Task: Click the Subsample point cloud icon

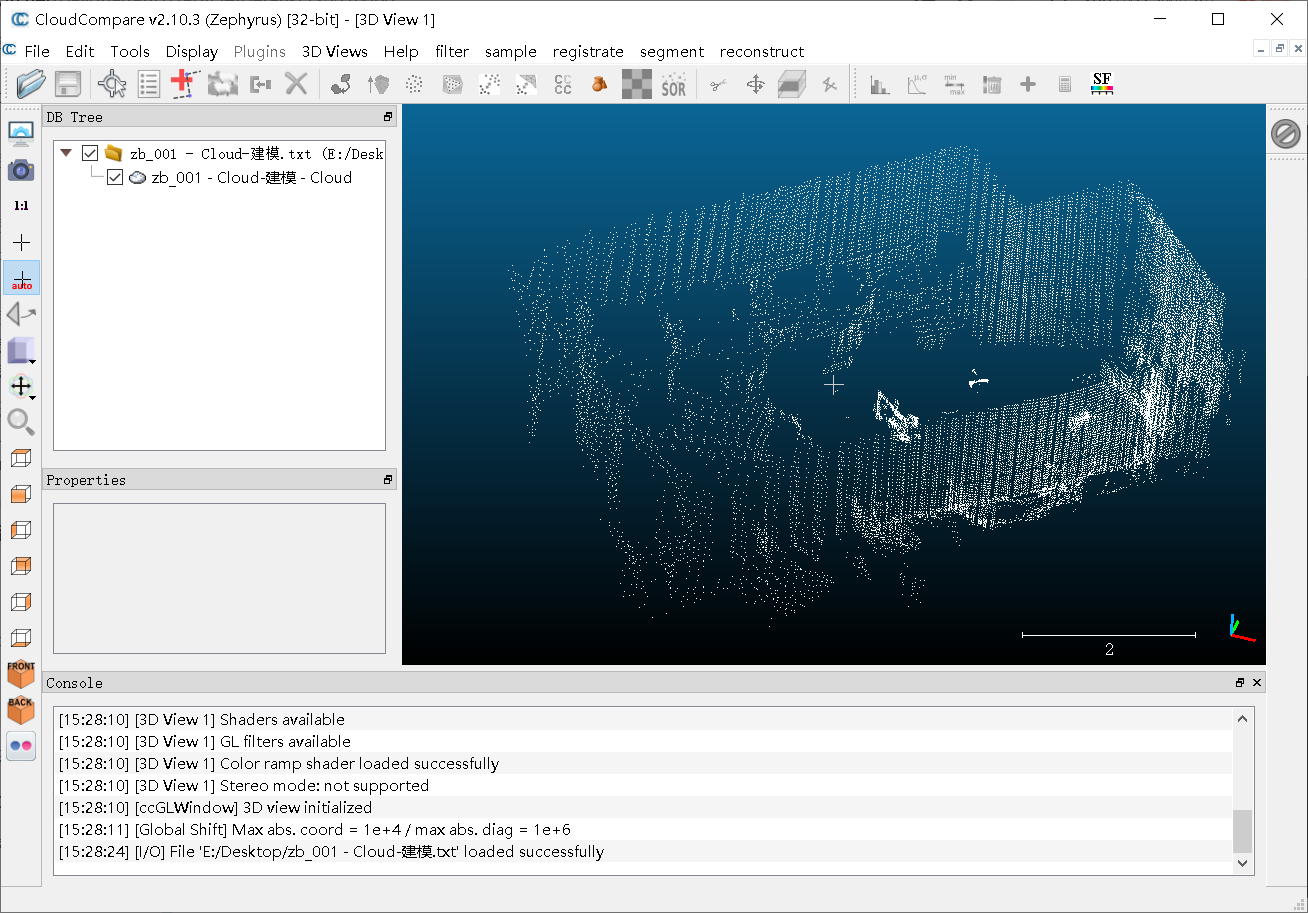Action: pos(415,85)
